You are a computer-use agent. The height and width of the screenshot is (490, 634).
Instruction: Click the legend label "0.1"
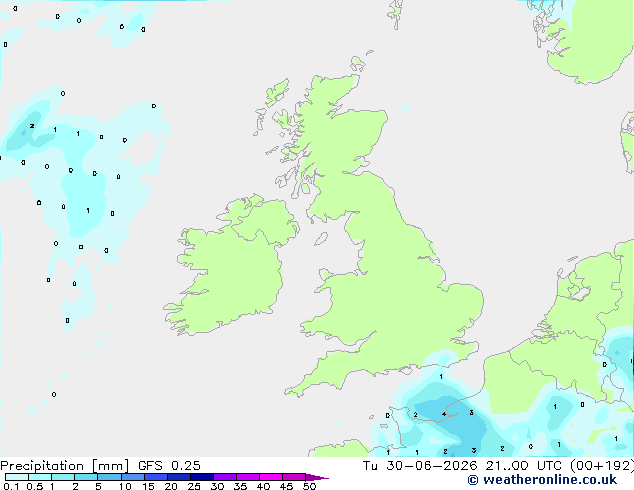click(x=11, y=486)
